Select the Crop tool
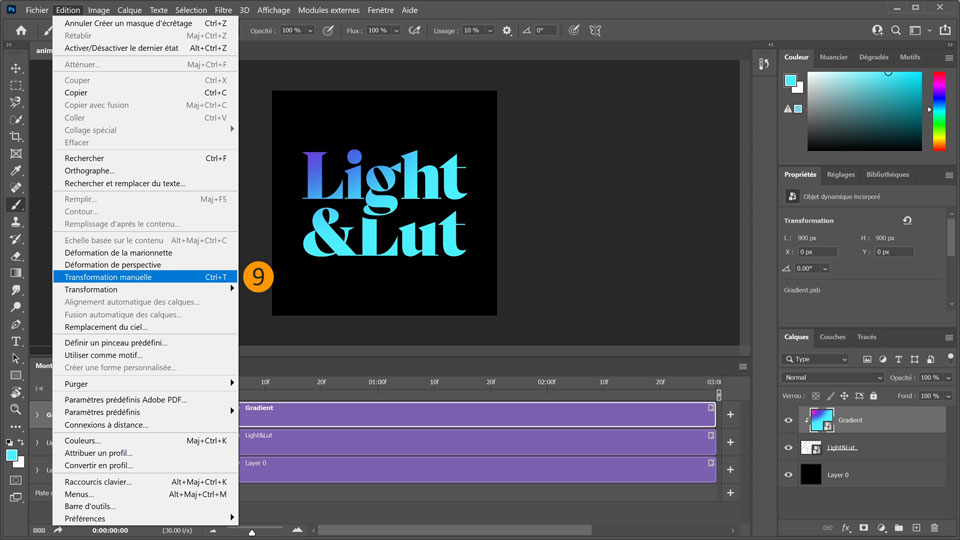The width and height of the screenshot is (960, 540). (16, 136)
